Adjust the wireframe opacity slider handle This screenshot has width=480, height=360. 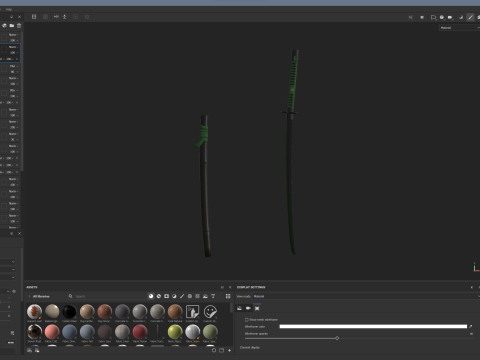tap(337, 338)
